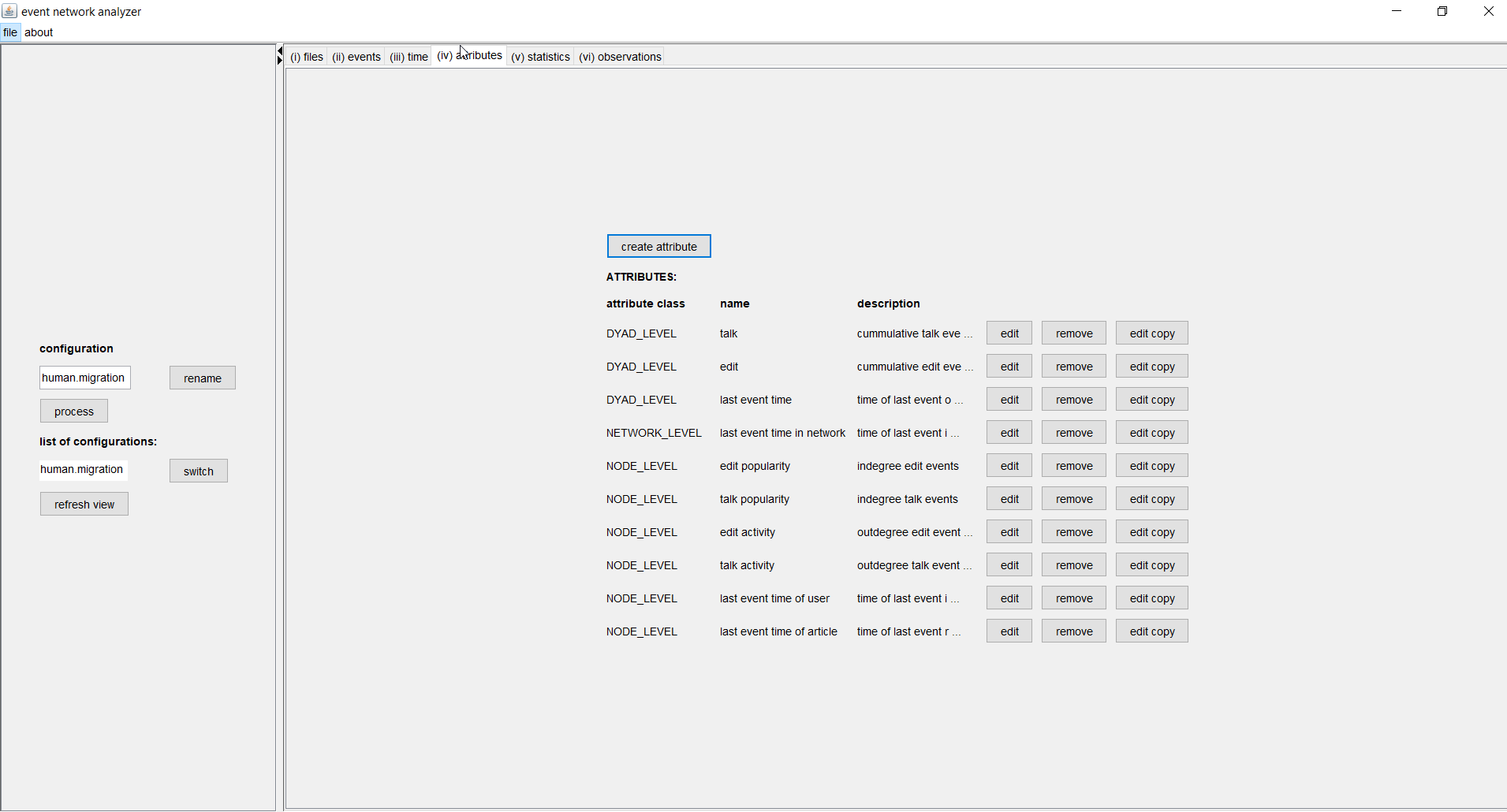Screen dimensions: 1507x812
Task: Edit the talk DYAD_LEVEL attribute
Action: (1009, 333)
